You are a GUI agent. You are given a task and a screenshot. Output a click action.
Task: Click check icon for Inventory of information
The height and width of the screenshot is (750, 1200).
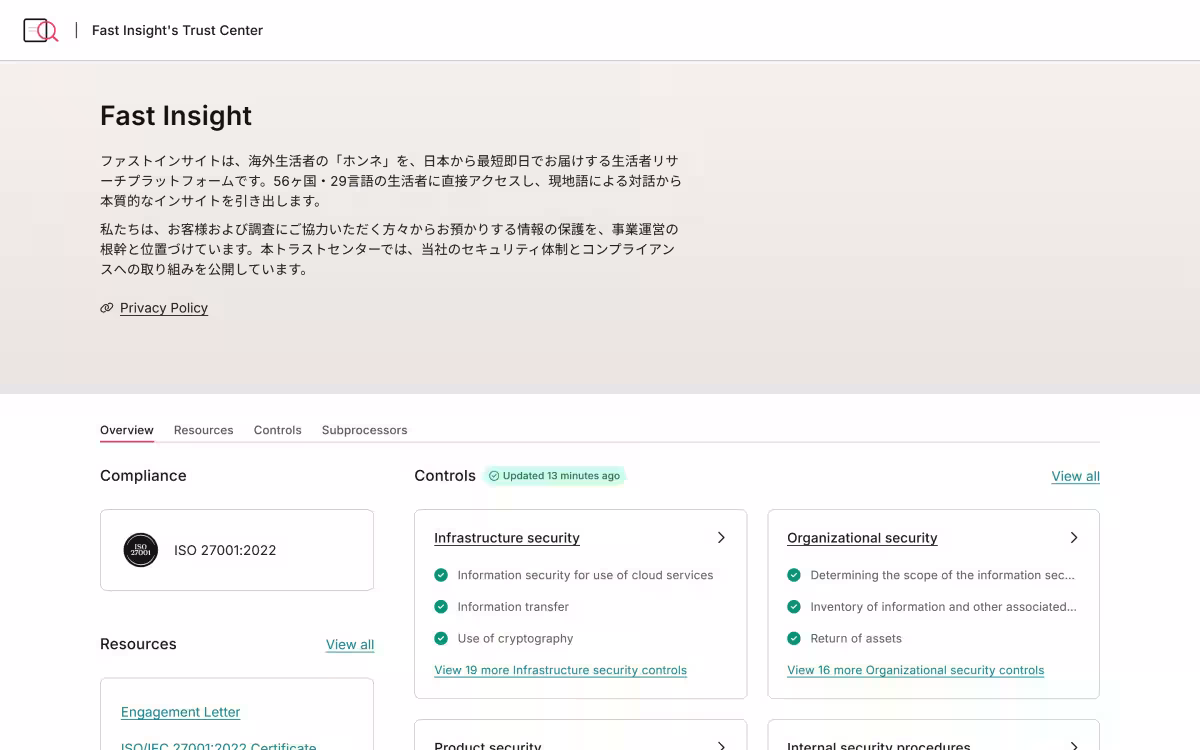tap(794, 606)
